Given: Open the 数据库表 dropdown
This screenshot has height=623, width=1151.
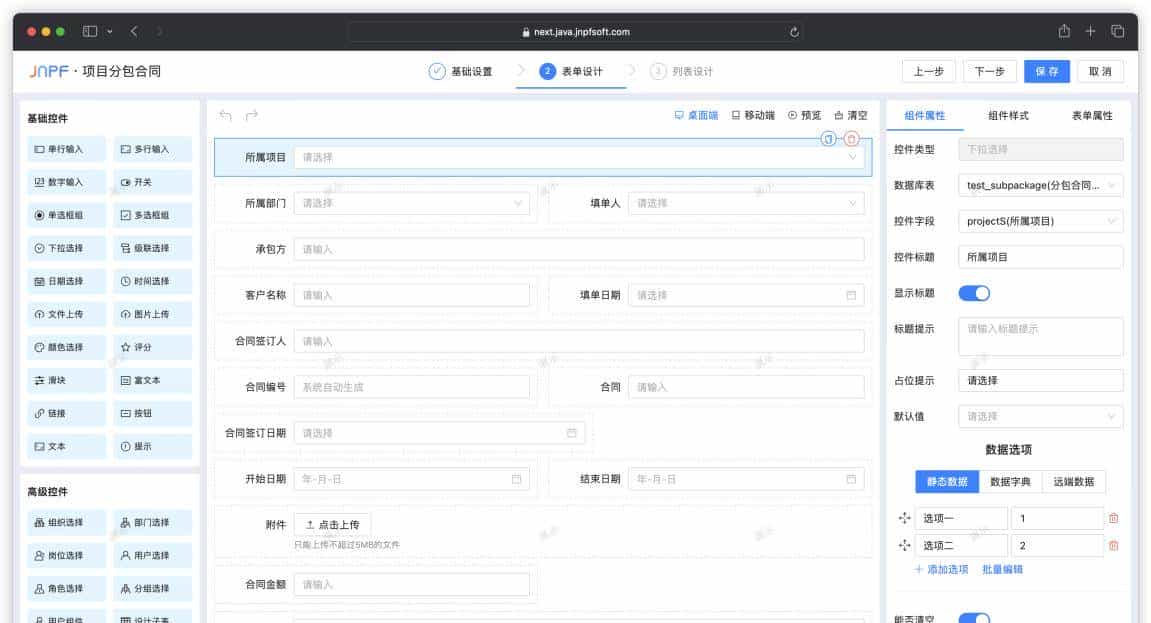Looking at the screenshot, I should tap(1040, 185).
